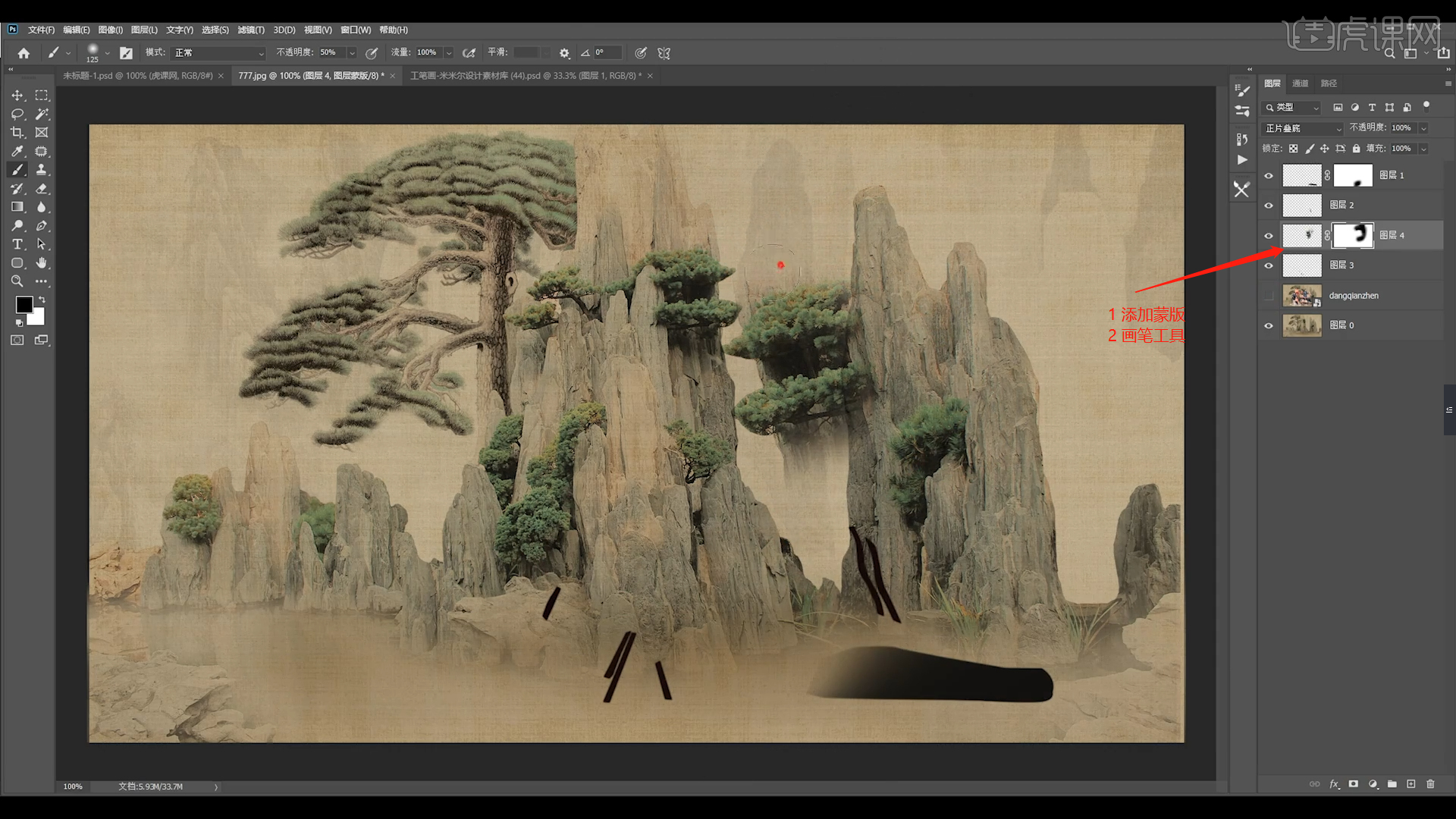The image size is (1456, 819).
Task: Open the 文件(F) menu
Action: (x=41, y=30)
